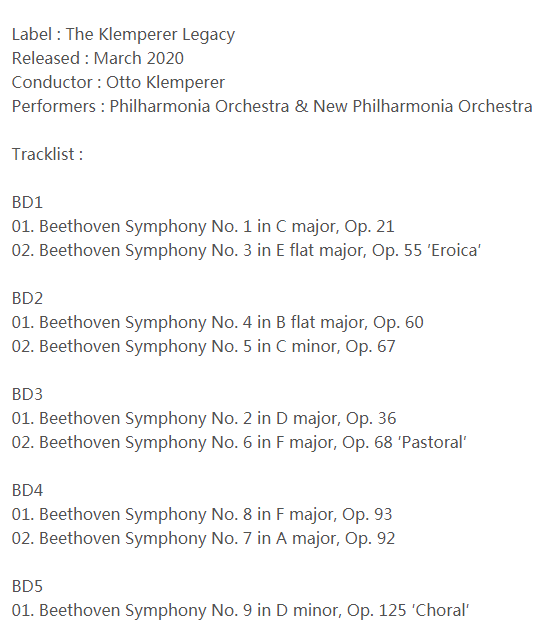Select Symphony No. 8 in F major line
The height and width of the screenshot is (630, 544).
click(x=202, y=515)
